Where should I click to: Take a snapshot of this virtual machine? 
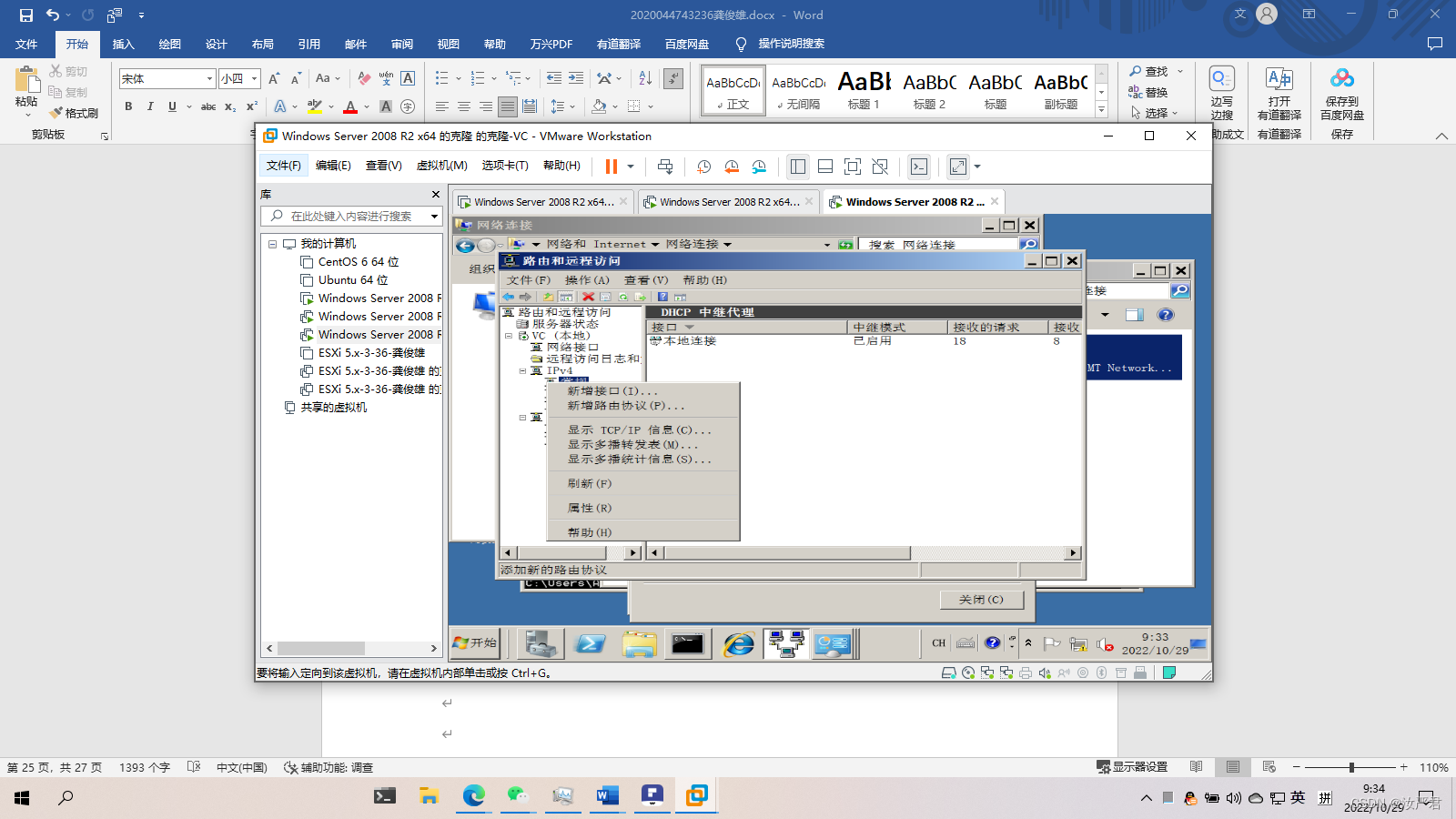(704, 167)
